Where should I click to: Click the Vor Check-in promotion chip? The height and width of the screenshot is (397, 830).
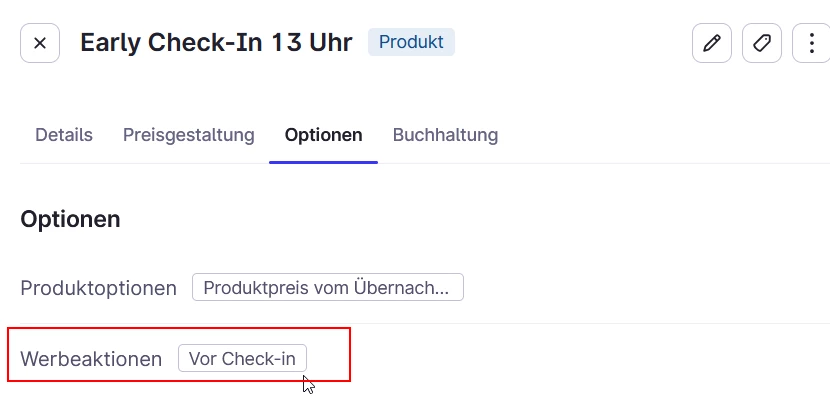pos(242,358)
